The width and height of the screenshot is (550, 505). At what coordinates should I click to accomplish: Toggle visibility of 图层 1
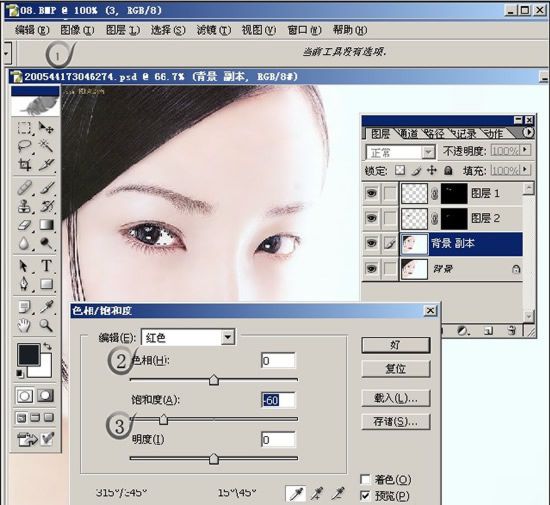tap(371, 193)
